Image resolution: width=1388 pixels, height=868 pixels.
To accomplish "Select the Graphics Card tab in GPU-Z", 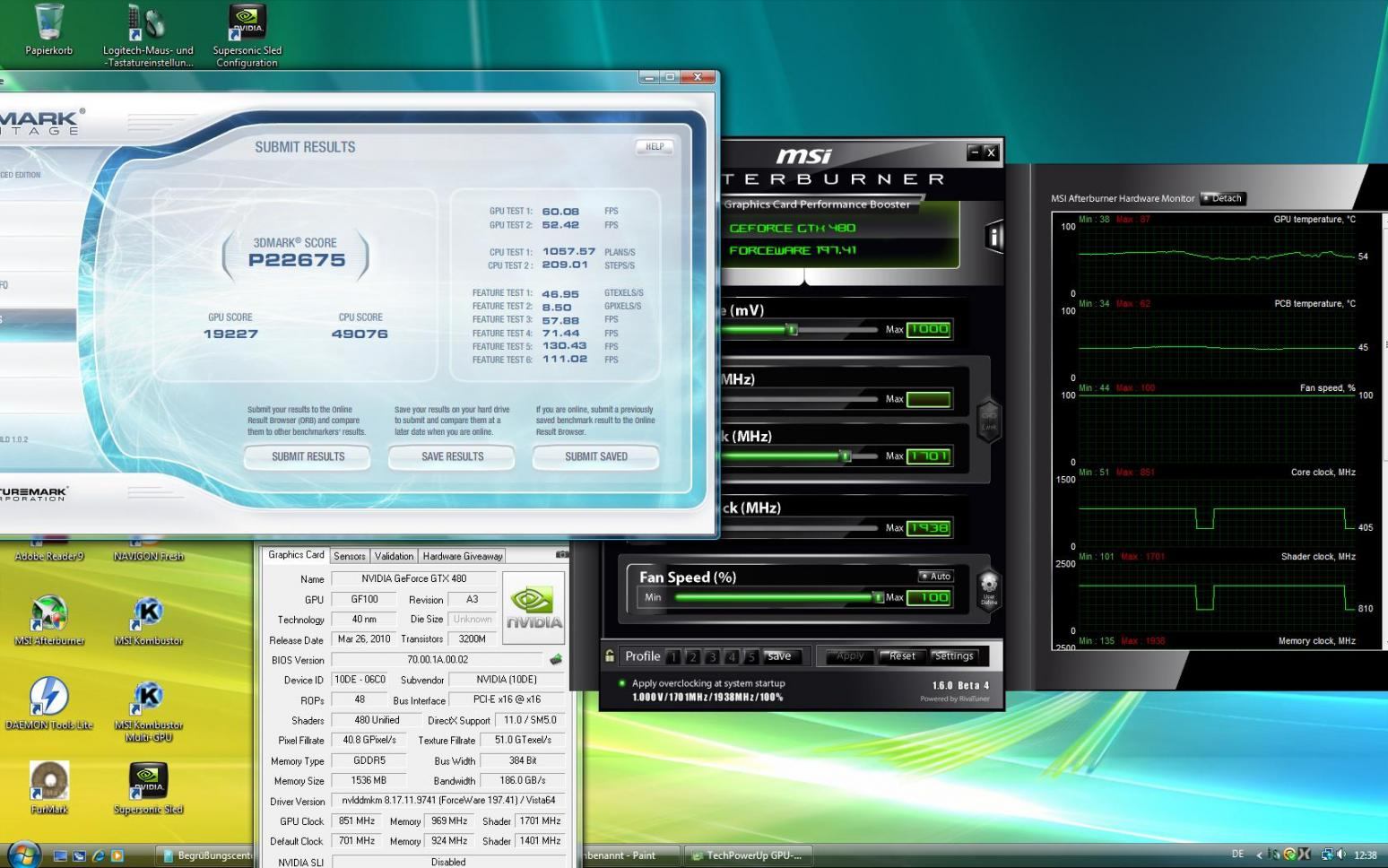I will coord(296,555).
